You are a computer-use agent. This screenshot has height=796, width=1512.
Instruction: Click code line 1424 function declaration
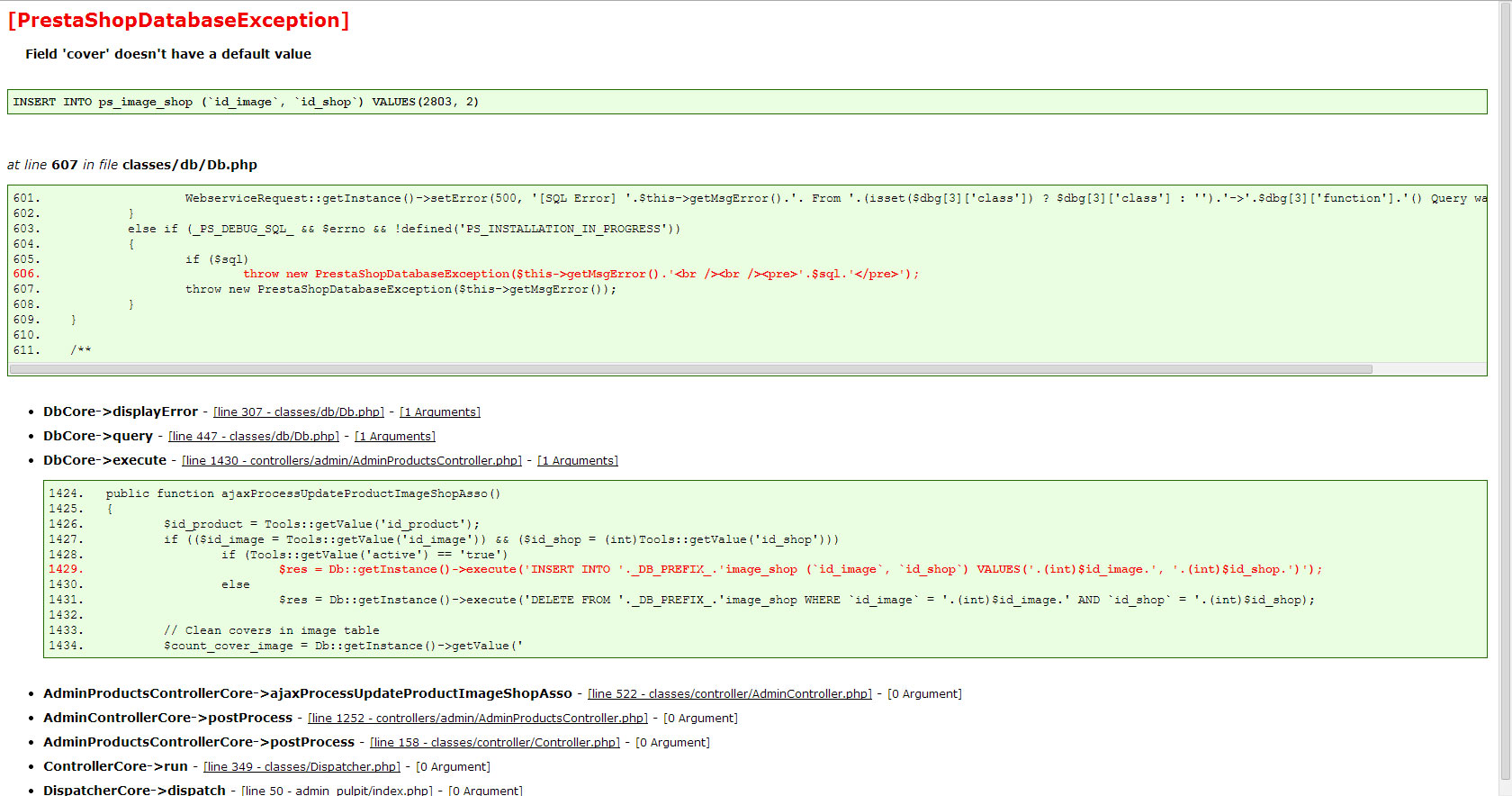click(302, 493)
